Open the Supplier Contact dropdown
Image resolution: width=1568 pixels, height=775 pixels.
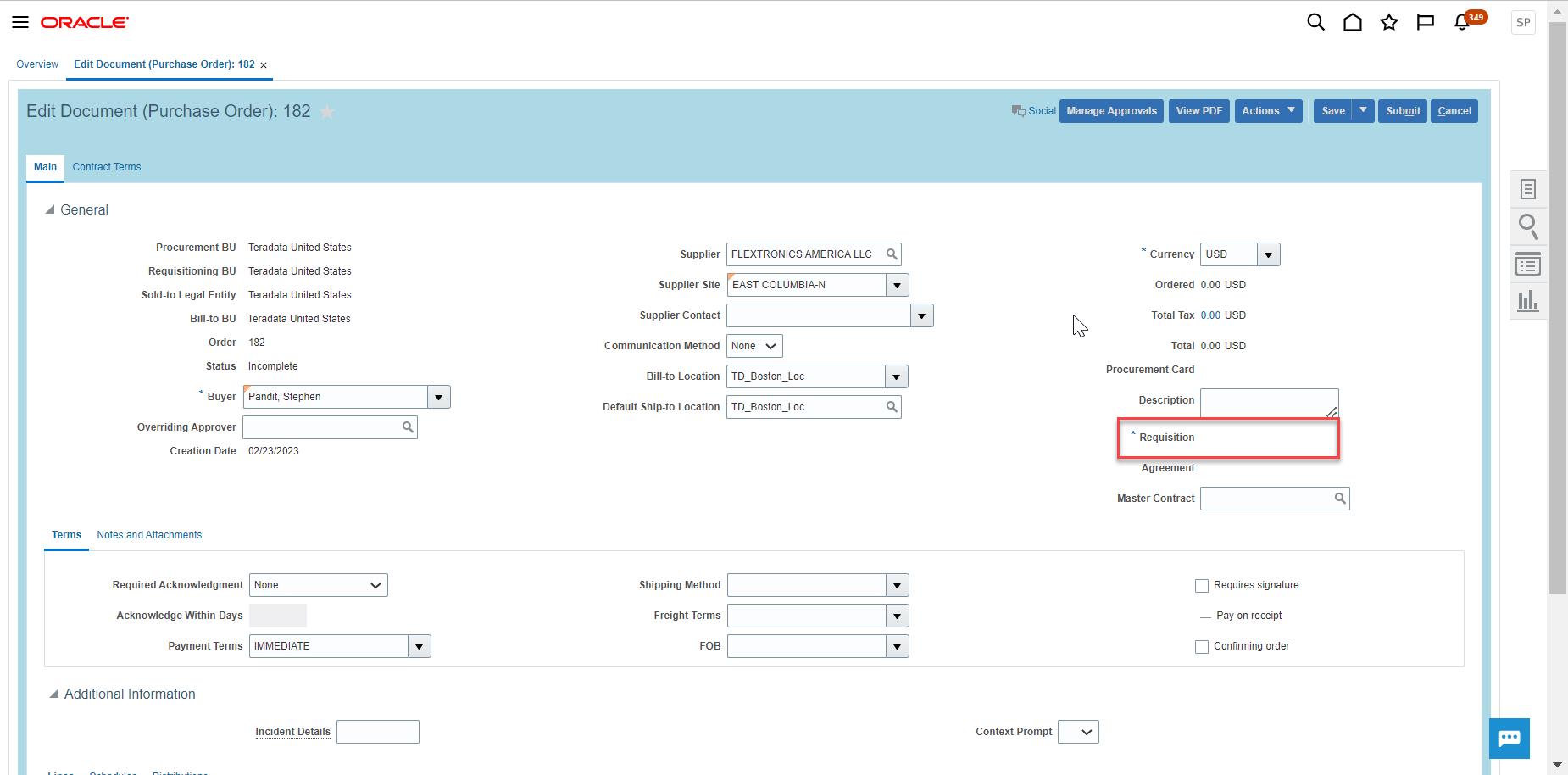pos(922,315)
